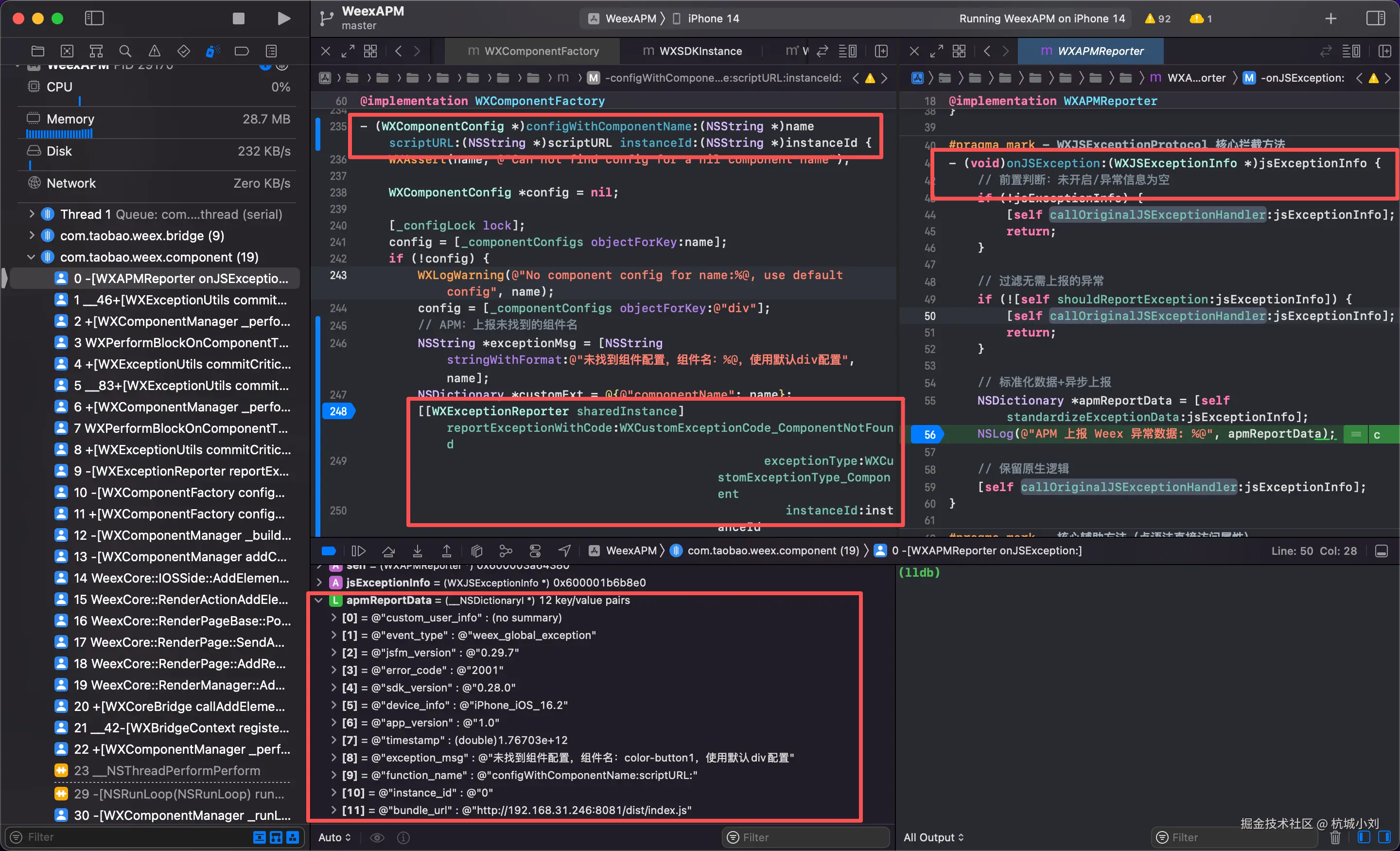Click the Step Over debug button
This screenshot has height=851, width=1400.
point(388,551)
